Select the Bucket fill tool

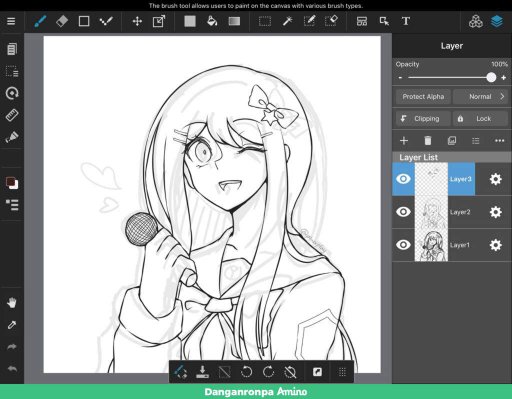212,22
